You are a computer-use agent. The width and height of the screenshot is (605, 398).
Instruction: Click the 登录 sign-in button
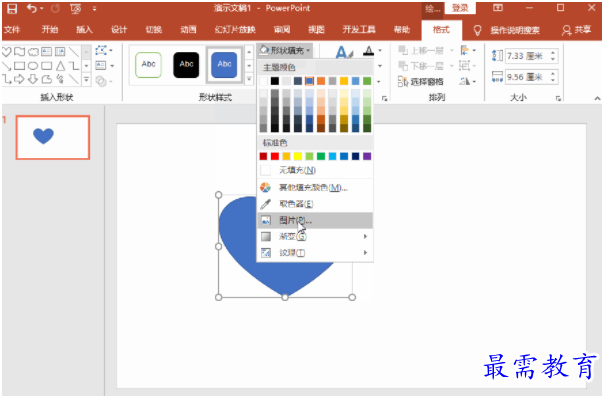[460, 8]
